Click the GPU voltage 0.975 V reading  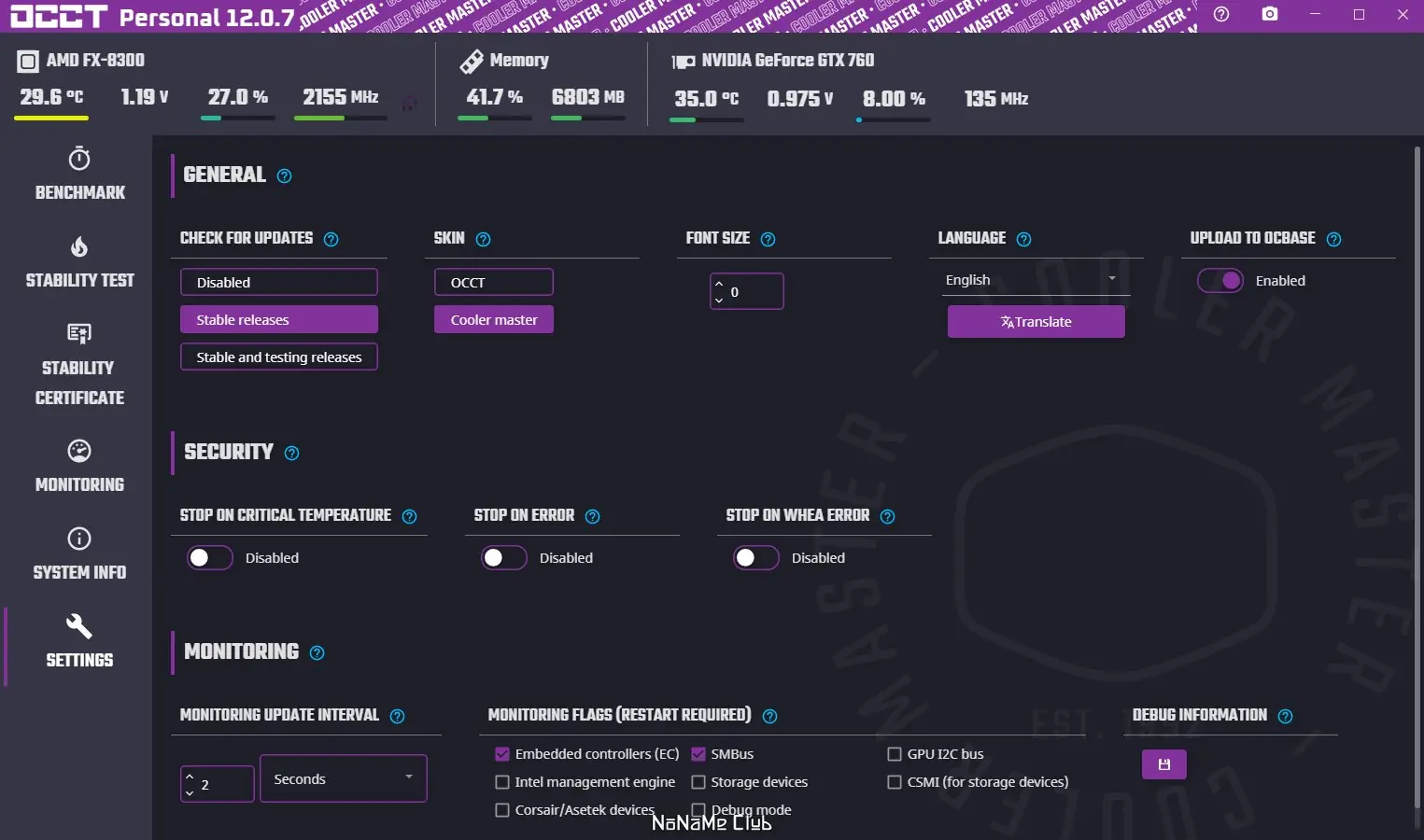pyautogui.click(x=800, y=99)
